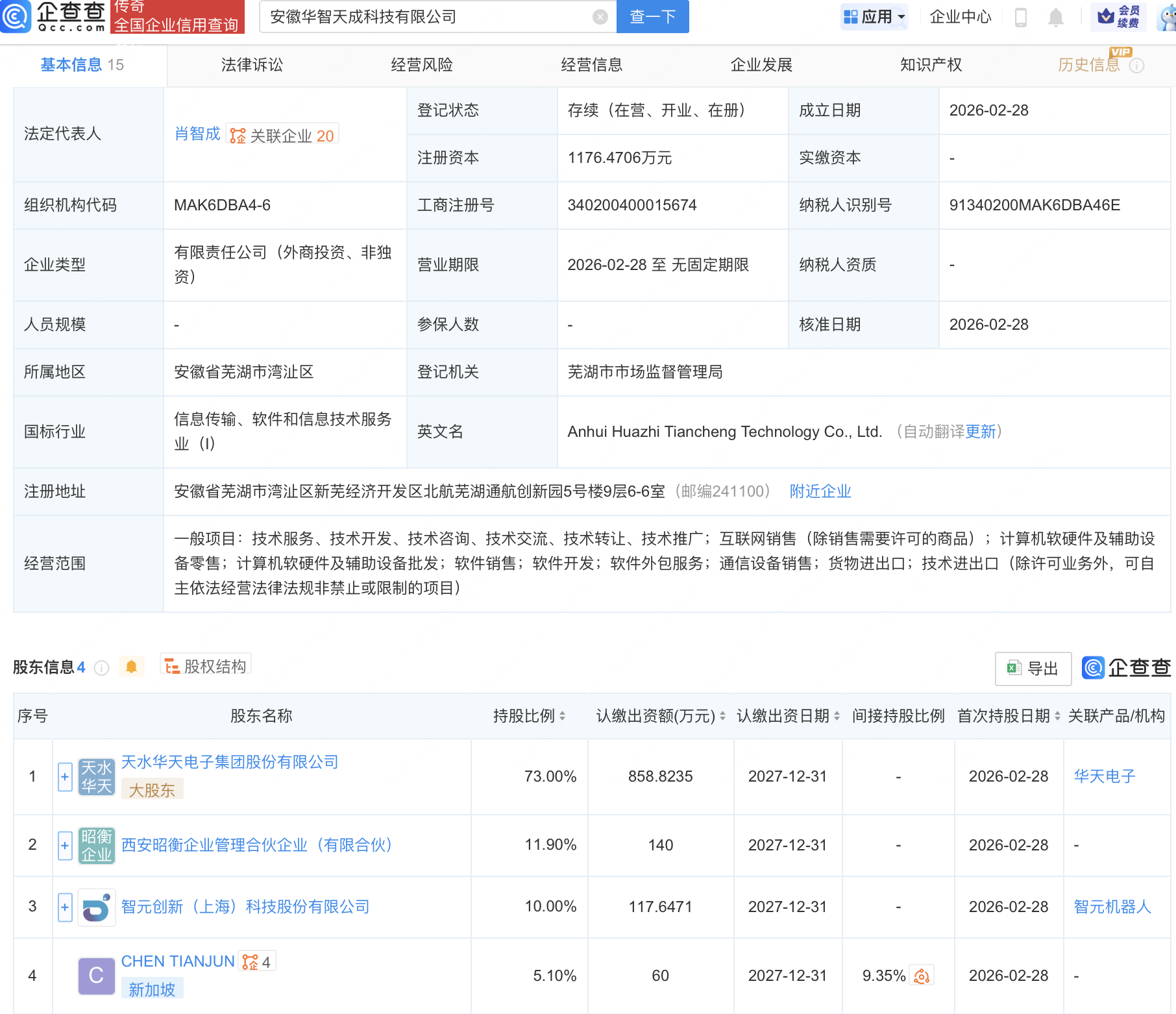Image resolution: width=1176 pixels, height=1014 pixels.
Task: Switch to 法律诉讼 tab
Action: click(252, 65)
